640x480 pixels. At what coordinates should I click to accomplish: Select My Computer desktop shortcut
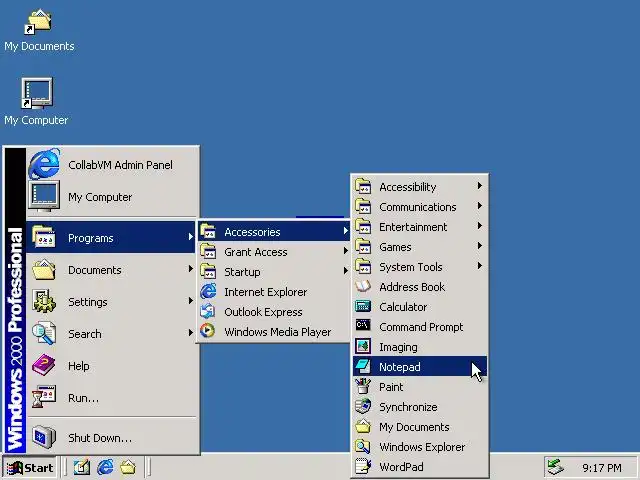pos(36,102)
